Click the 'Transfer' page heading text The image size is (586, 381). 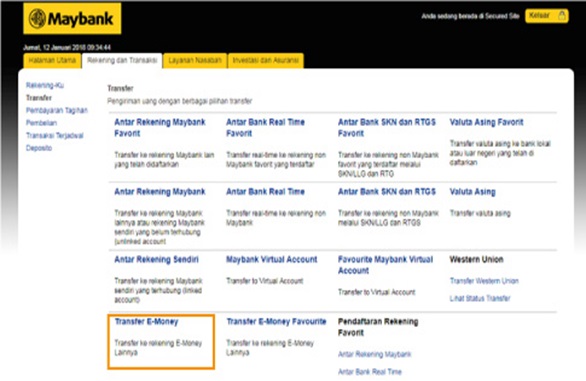[x=120, y=89]
